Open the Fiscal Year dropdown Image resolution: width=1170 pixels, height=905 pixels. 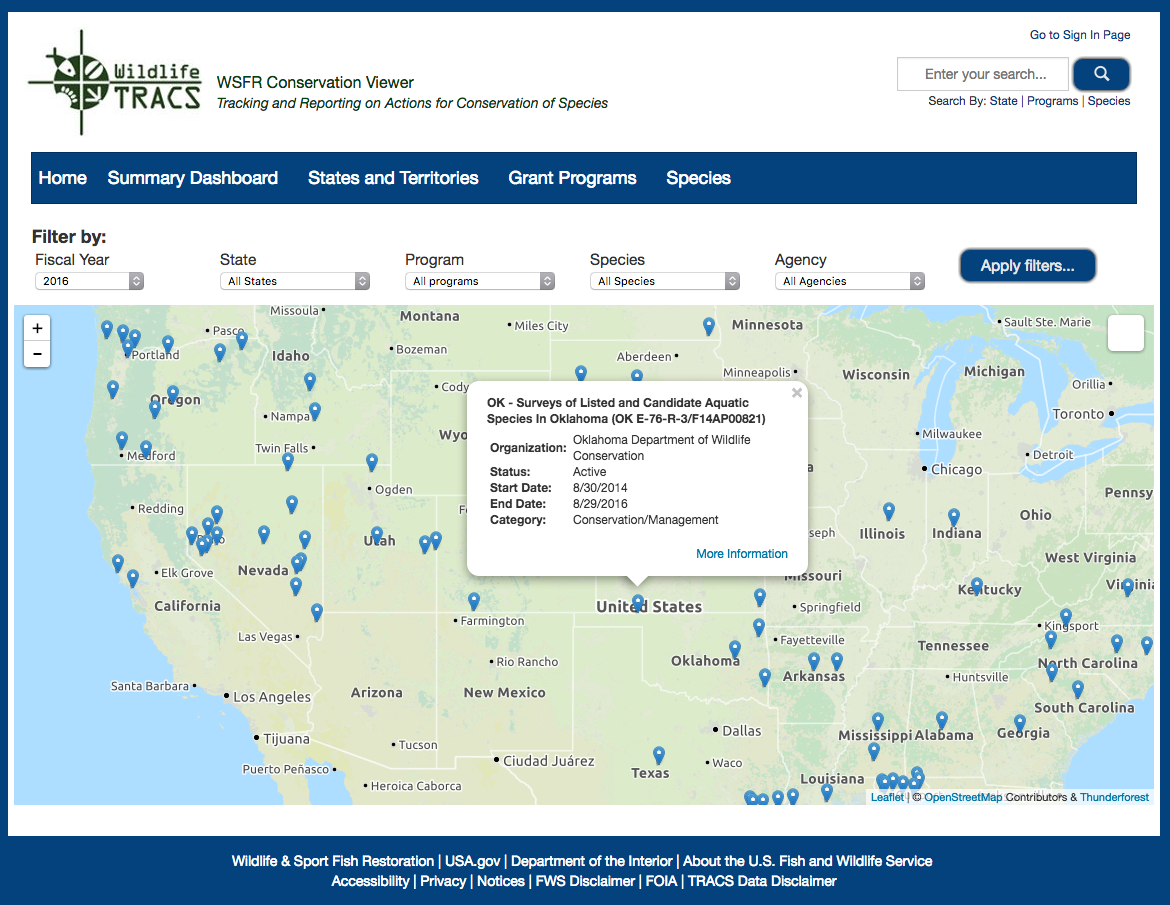(x=89, y=281)
